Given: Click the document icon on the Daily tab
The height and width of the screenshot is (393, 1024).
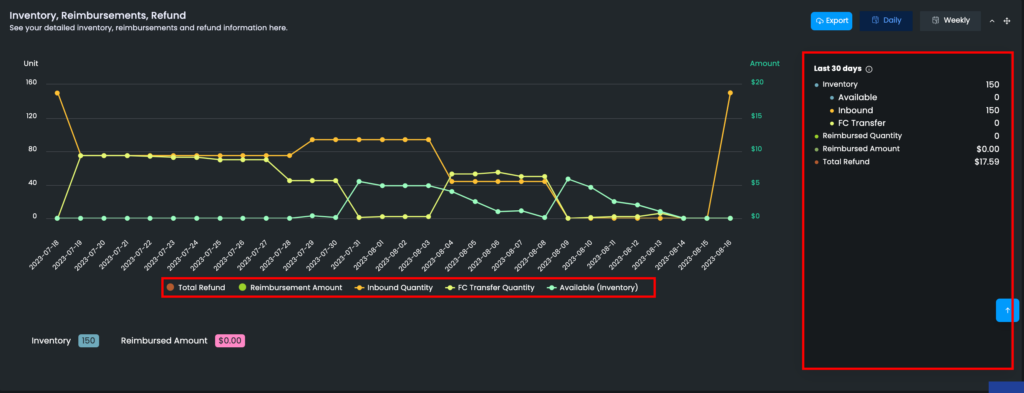Looking at the screenshot, I should pos(875,21).
